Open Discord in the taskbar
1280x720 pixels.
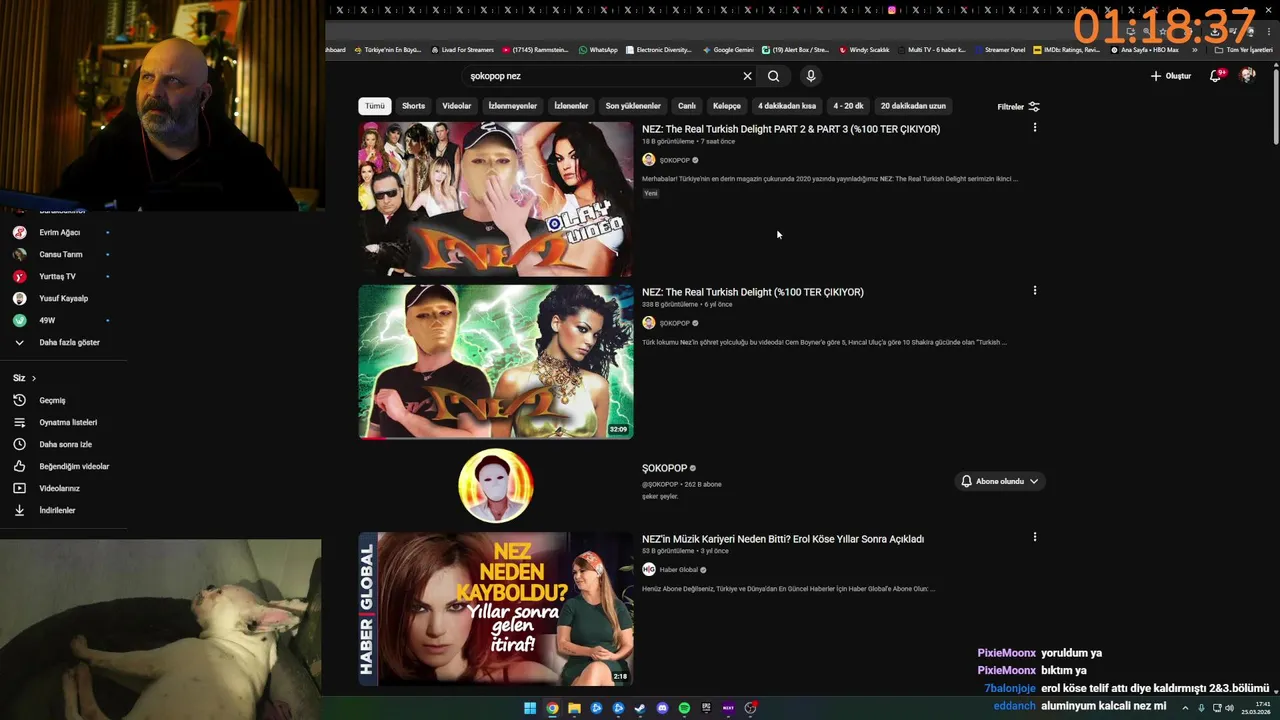pyautogui.click(x=662, y=708)
